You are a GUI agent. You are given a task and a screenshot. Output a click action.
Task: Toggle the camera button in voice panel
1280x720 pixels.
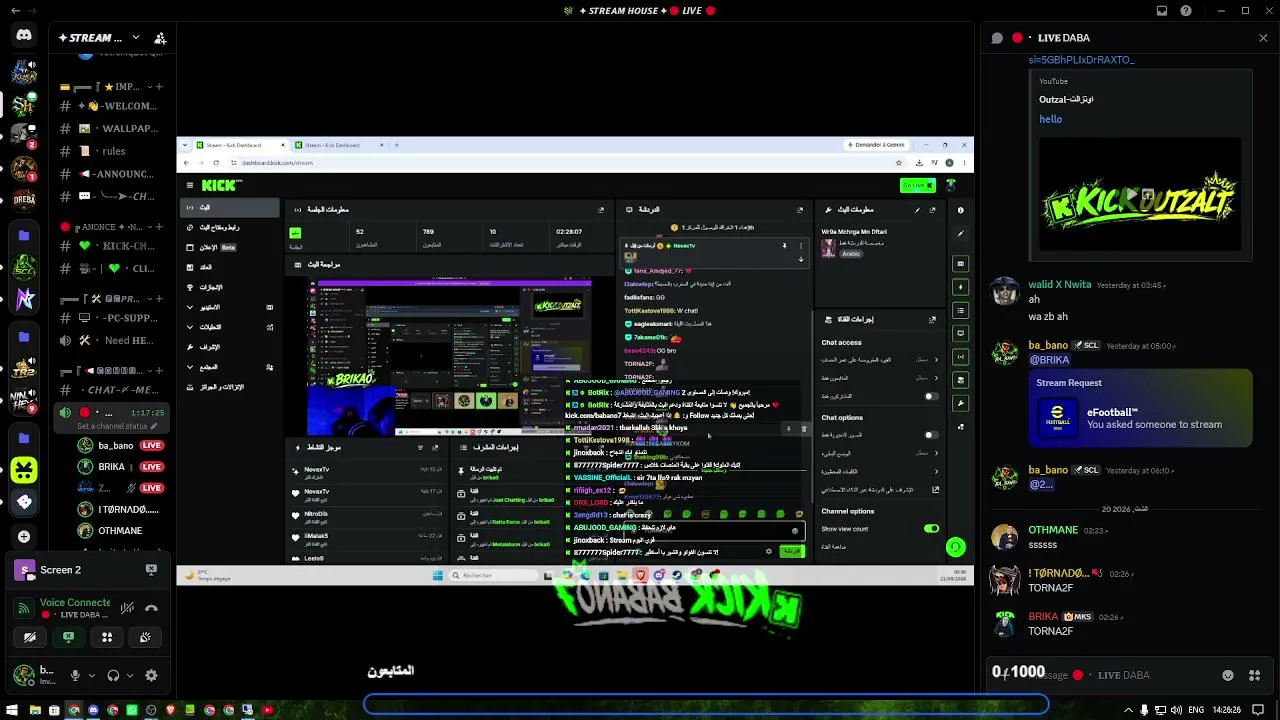tap(30, 637)
